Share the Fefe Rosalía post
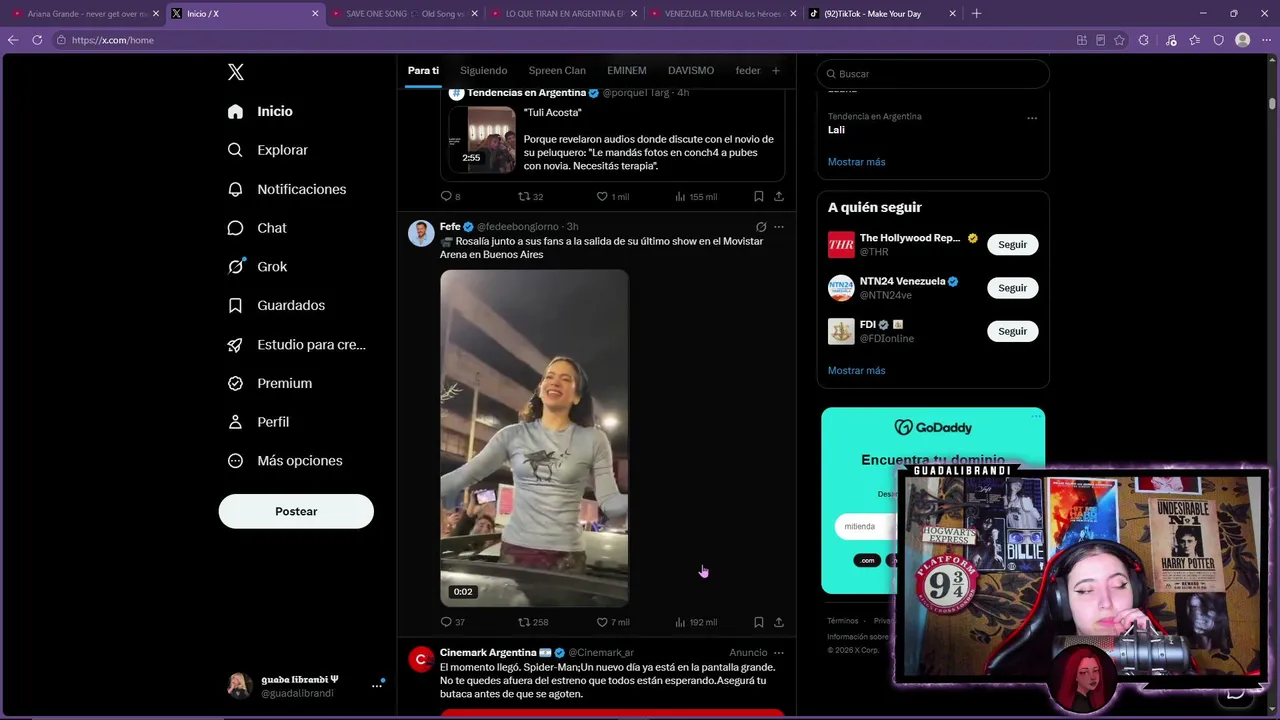The image size is (1280, 720). pyautogui.click(x=779, y=622)
